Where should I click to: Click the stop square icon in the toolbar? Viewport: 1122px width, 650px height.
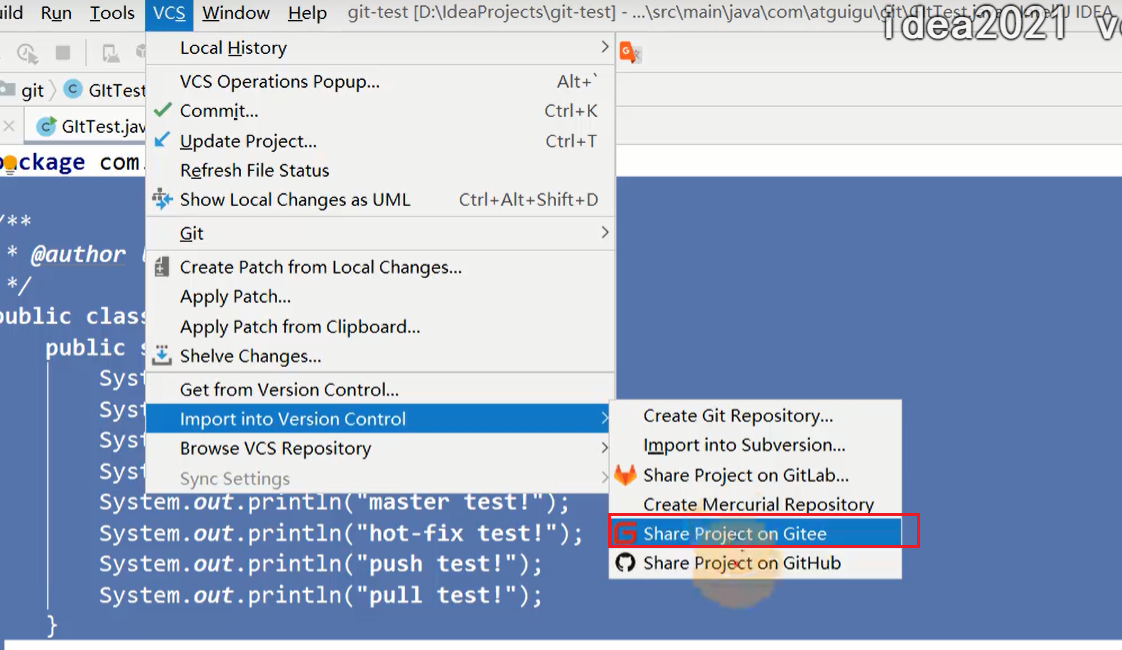coord(63,52)
